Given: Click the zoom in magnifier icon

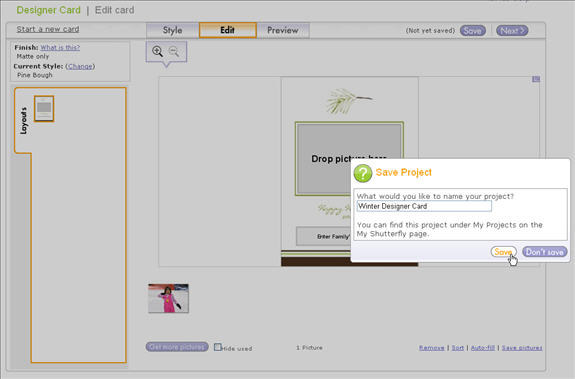Looking at the screenshot, I should pos(157,51).
